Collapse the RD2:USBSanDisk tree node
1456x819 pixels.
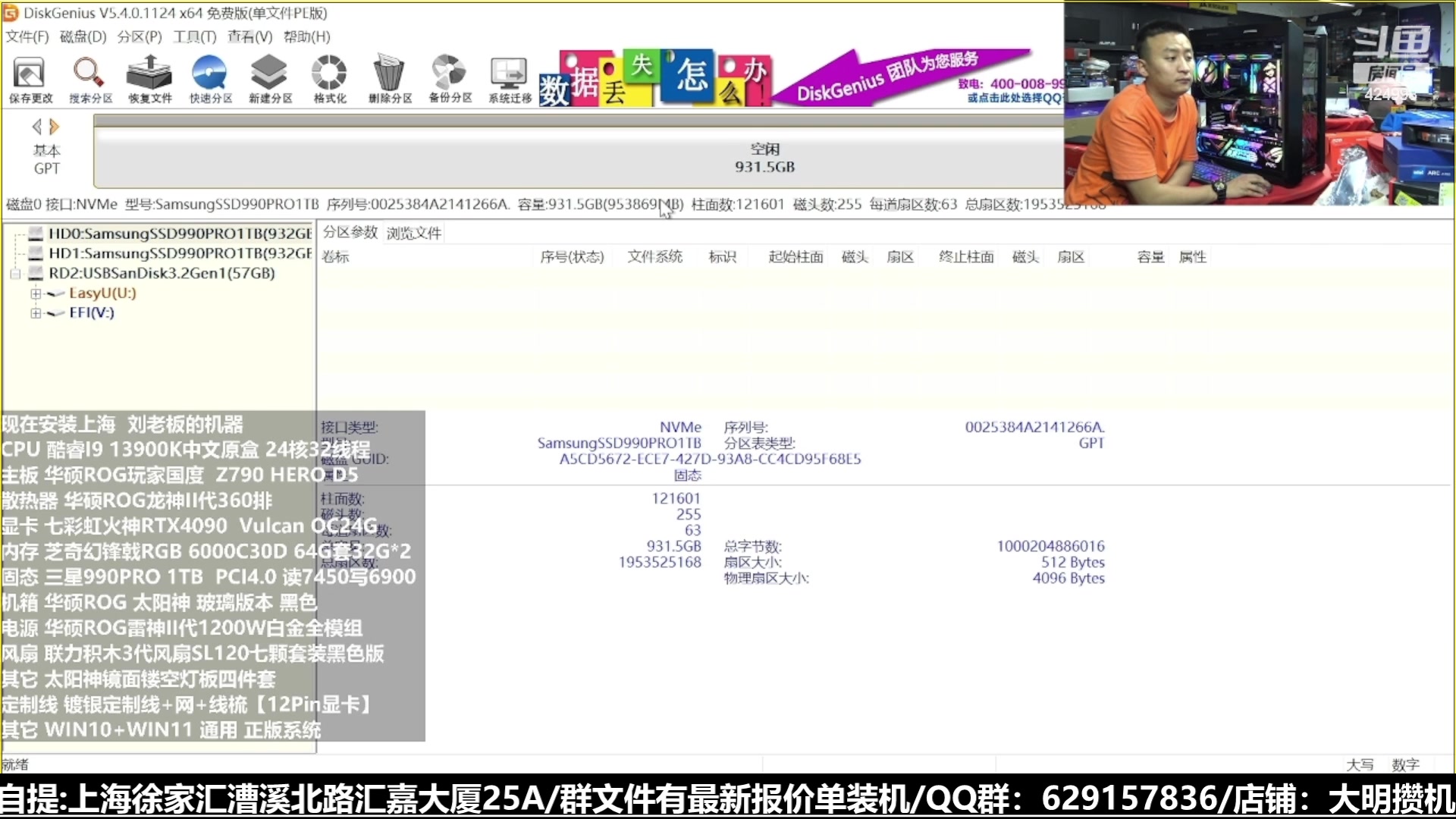click(x=15, y=274)
